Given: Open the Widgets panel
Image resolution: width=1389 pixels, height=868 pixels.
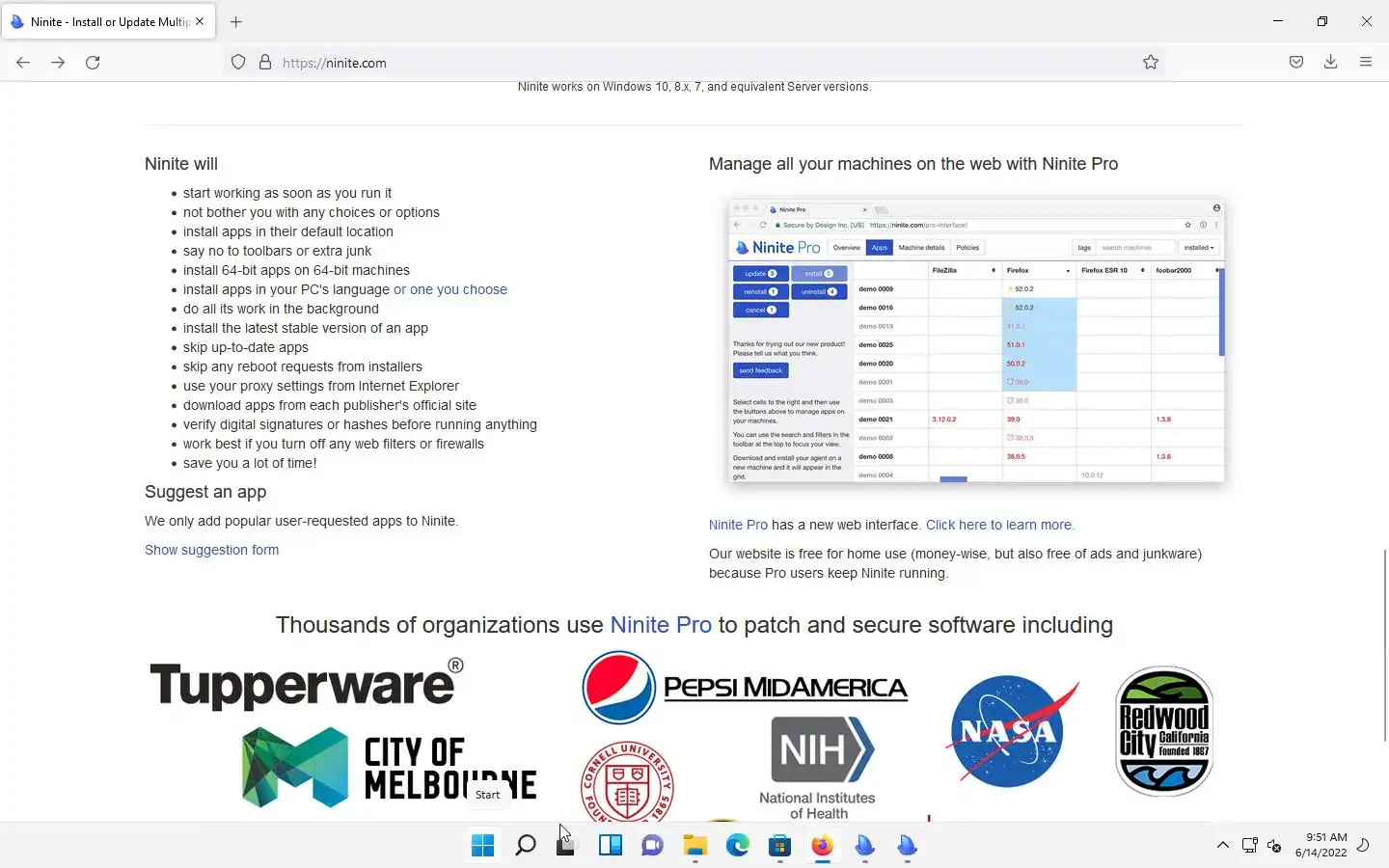Looking at the screenshot, I should coord(611,846).
